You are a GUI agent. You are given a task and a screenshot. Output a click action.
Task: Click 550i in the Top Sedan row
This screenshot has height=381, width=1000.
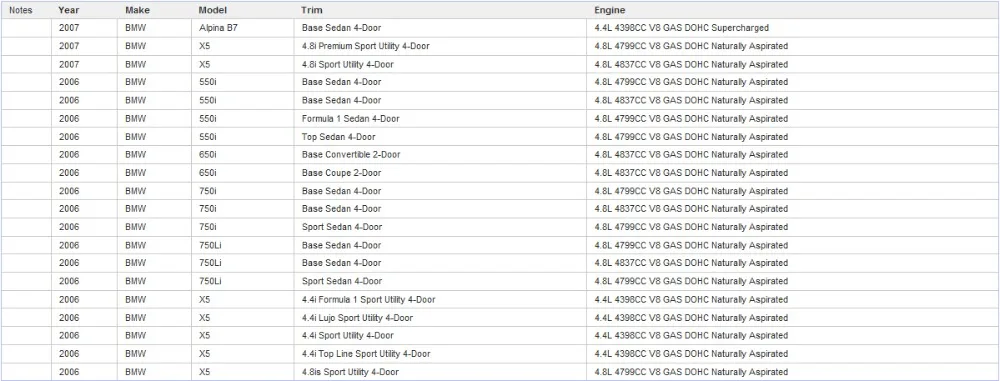208,137
